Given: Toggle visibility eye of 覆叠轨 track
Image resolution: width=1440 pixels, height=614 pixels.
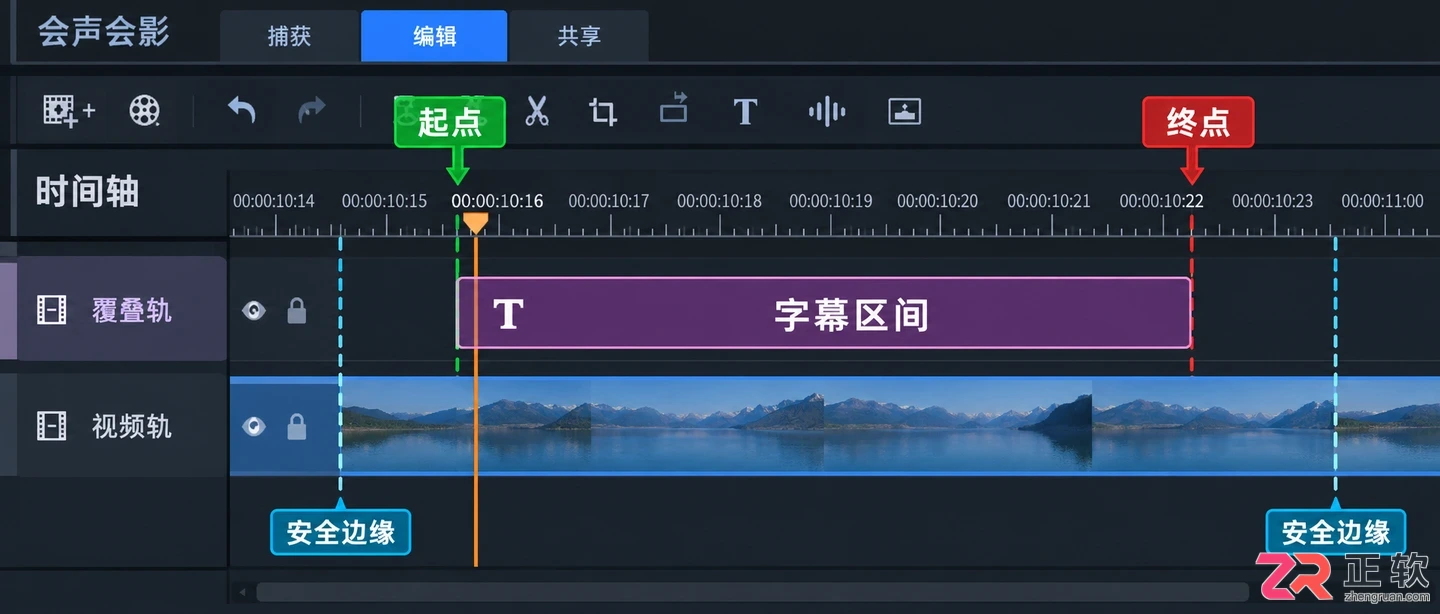Looking at the screenshot, I should [254, 311].
